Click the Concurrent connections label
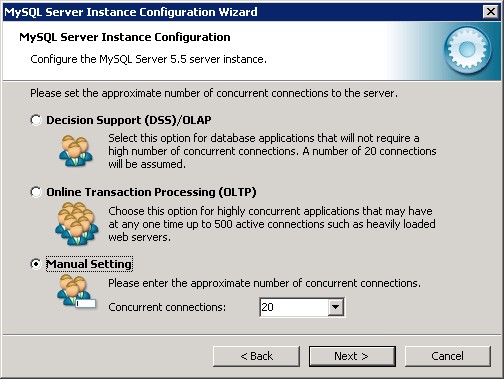This screenshot has height=379, width=504. (167, 307)
